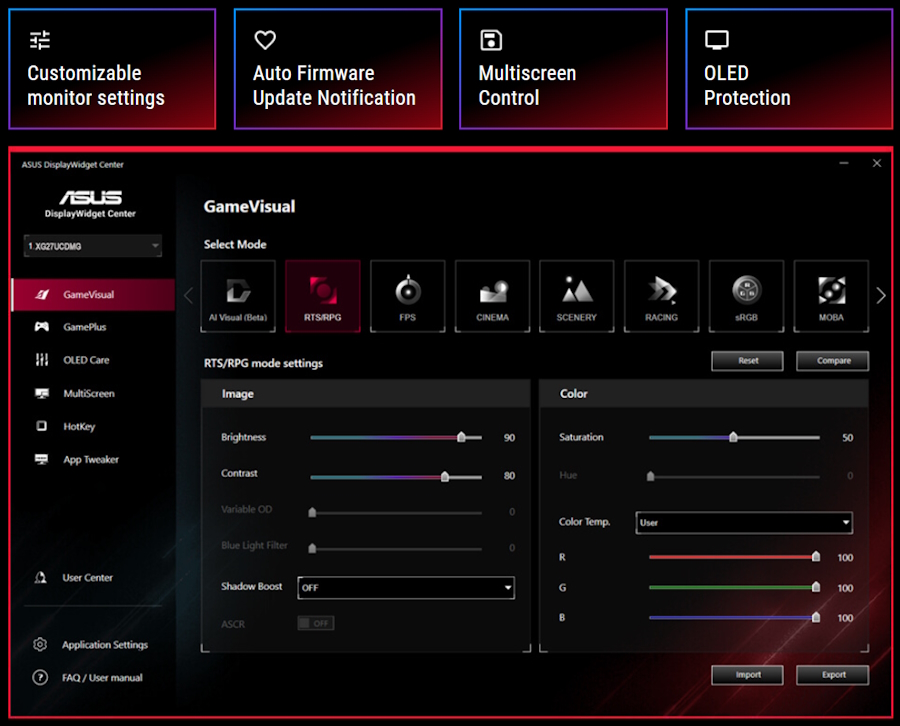Image resolution: width=900 pixels, height=726 pixels.
Task: Click the Saturation slider handle
Action: (733, 437)
